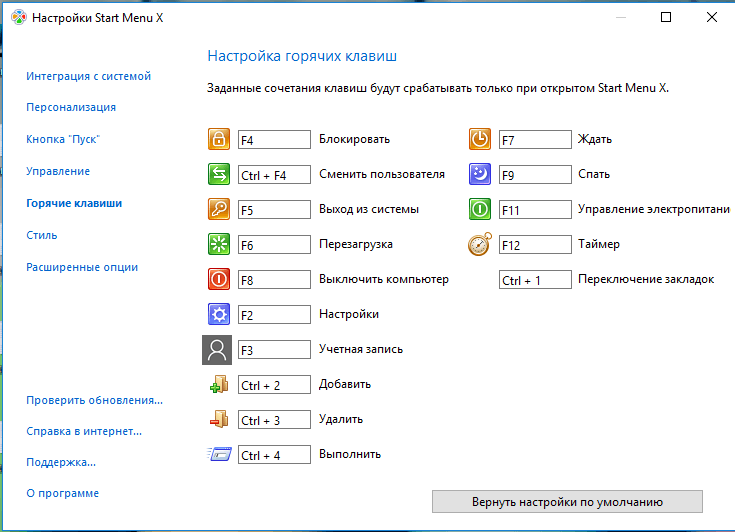Click the orange clock icon for Ждать
Image resolution: width=735 pixels, height=532 pixels.
click(x=480, y=140)
